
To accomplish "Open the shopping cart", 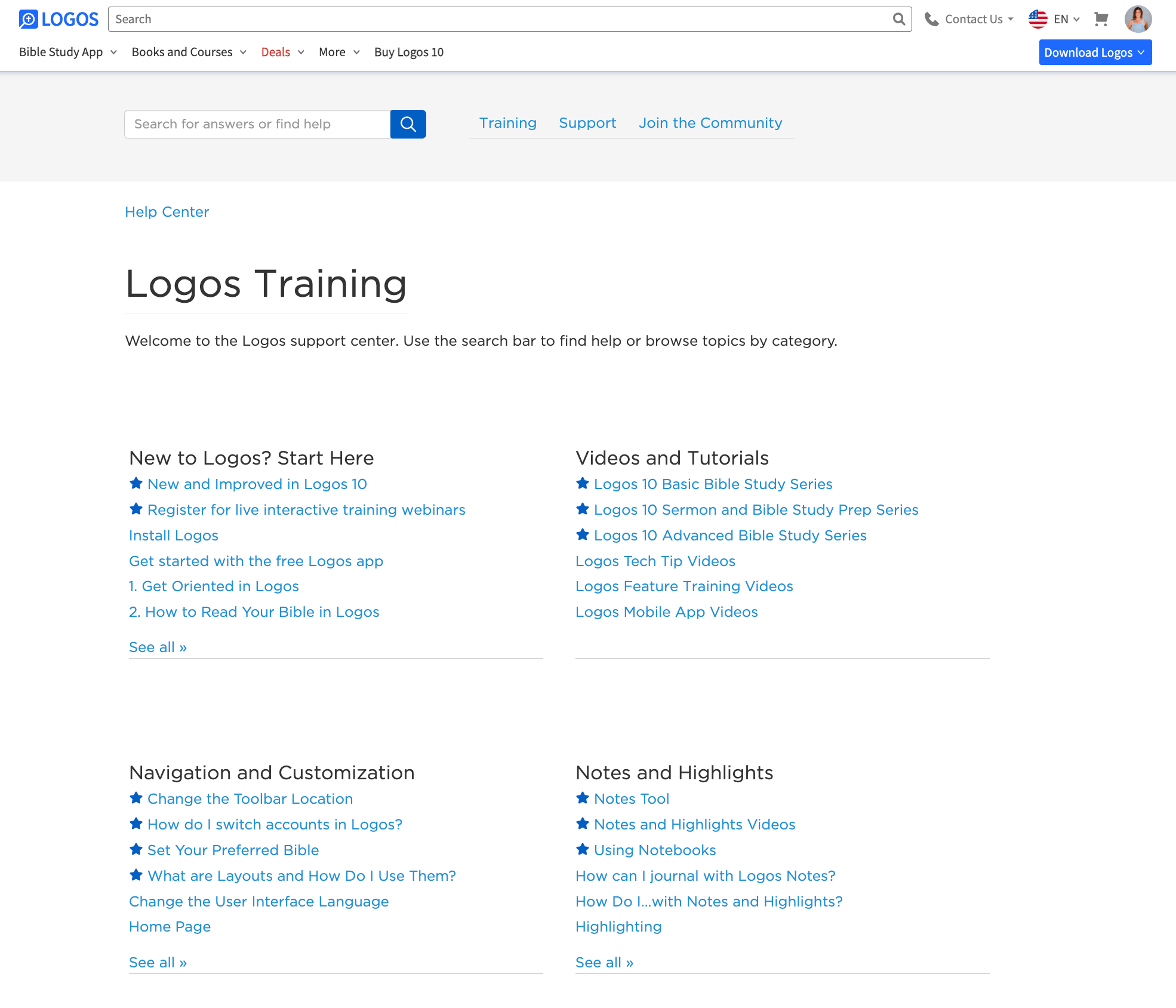I will click(1101, 19).
